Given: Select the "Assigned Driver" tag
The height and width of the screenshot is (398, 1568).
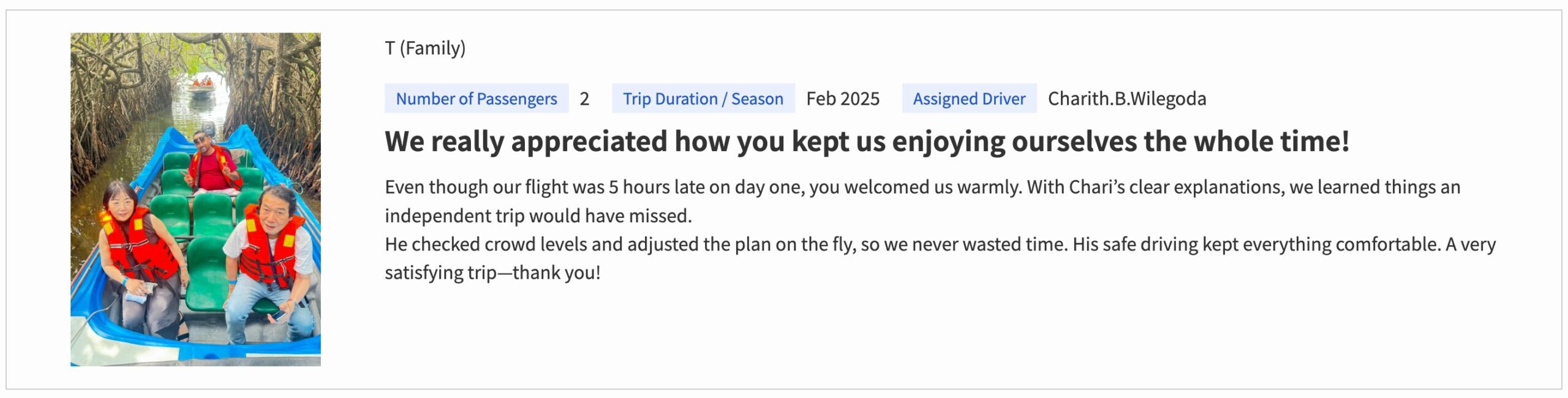Looking at the screenshot, I should click(969, 99).
